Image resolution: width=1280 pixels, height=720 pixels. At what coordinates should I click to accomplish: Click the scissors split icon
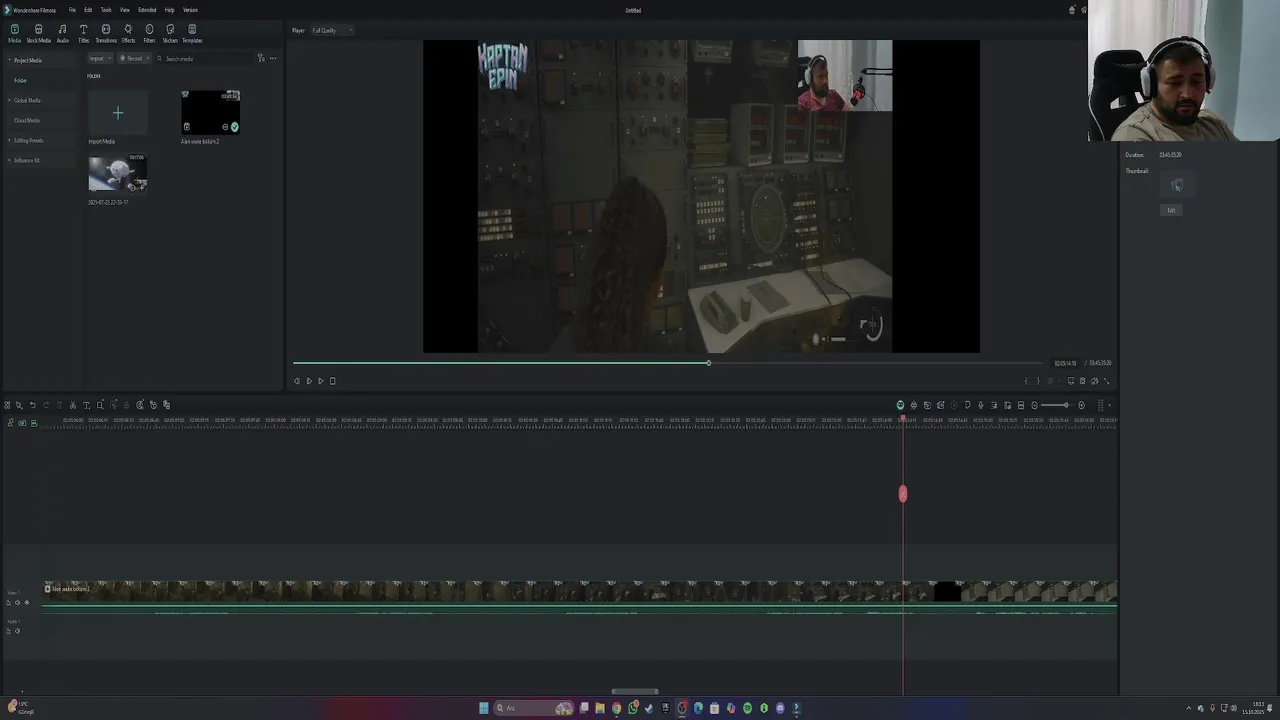[x=72, y=405]
